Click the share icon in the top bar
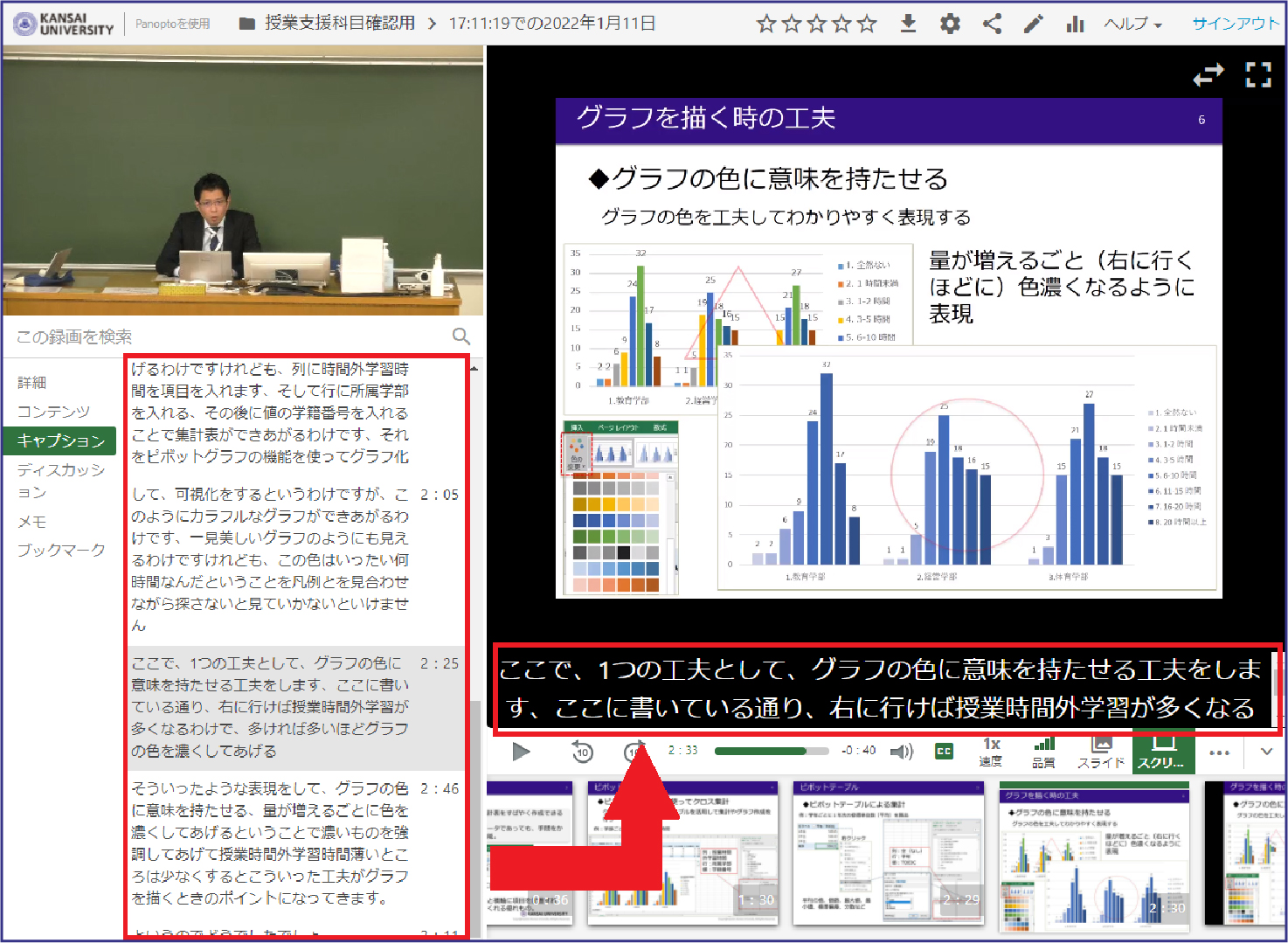 pyautogui.click(x=992, y=24)
